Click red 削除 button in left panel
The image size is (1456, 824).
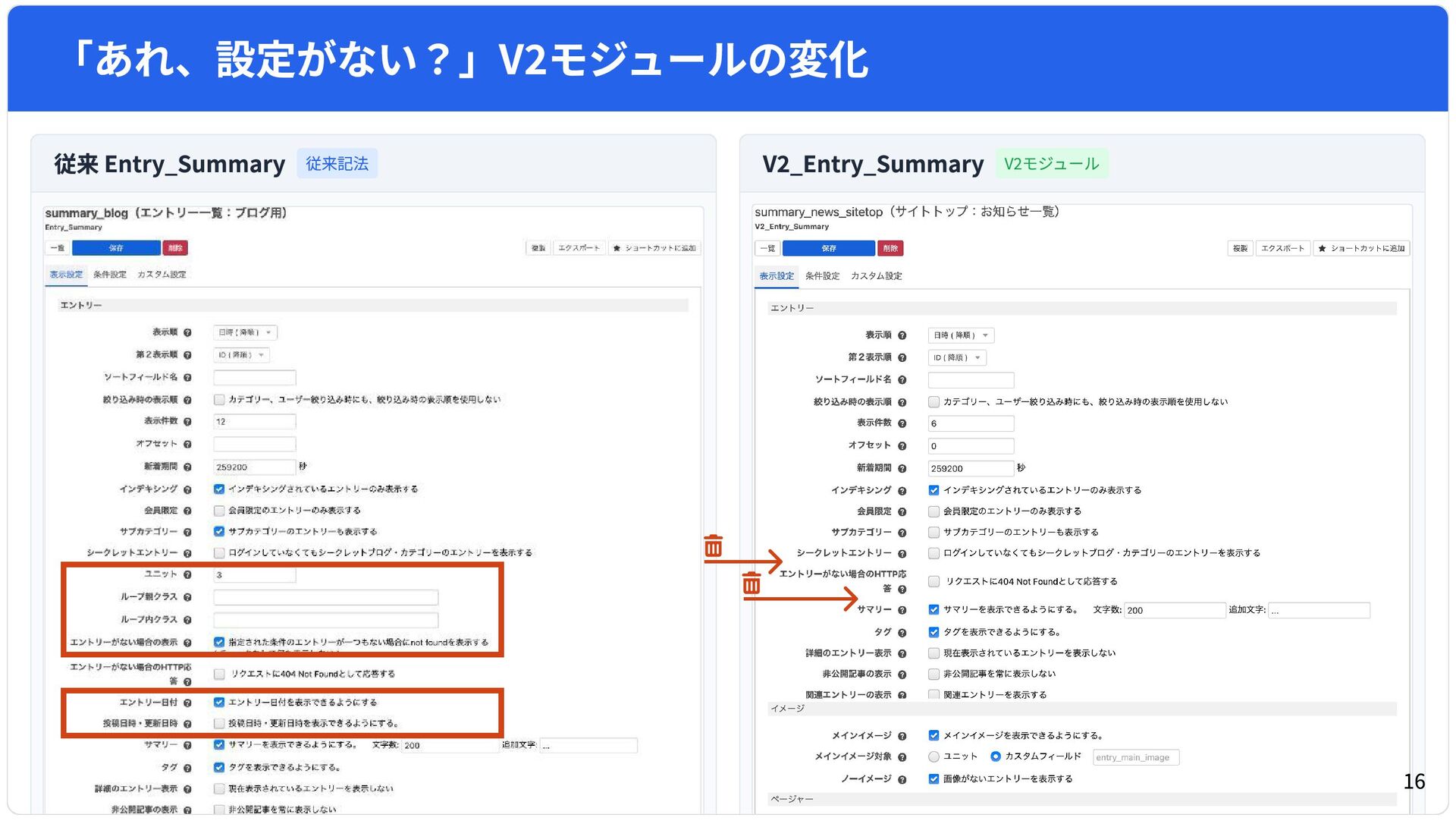[x=175, y=248]
